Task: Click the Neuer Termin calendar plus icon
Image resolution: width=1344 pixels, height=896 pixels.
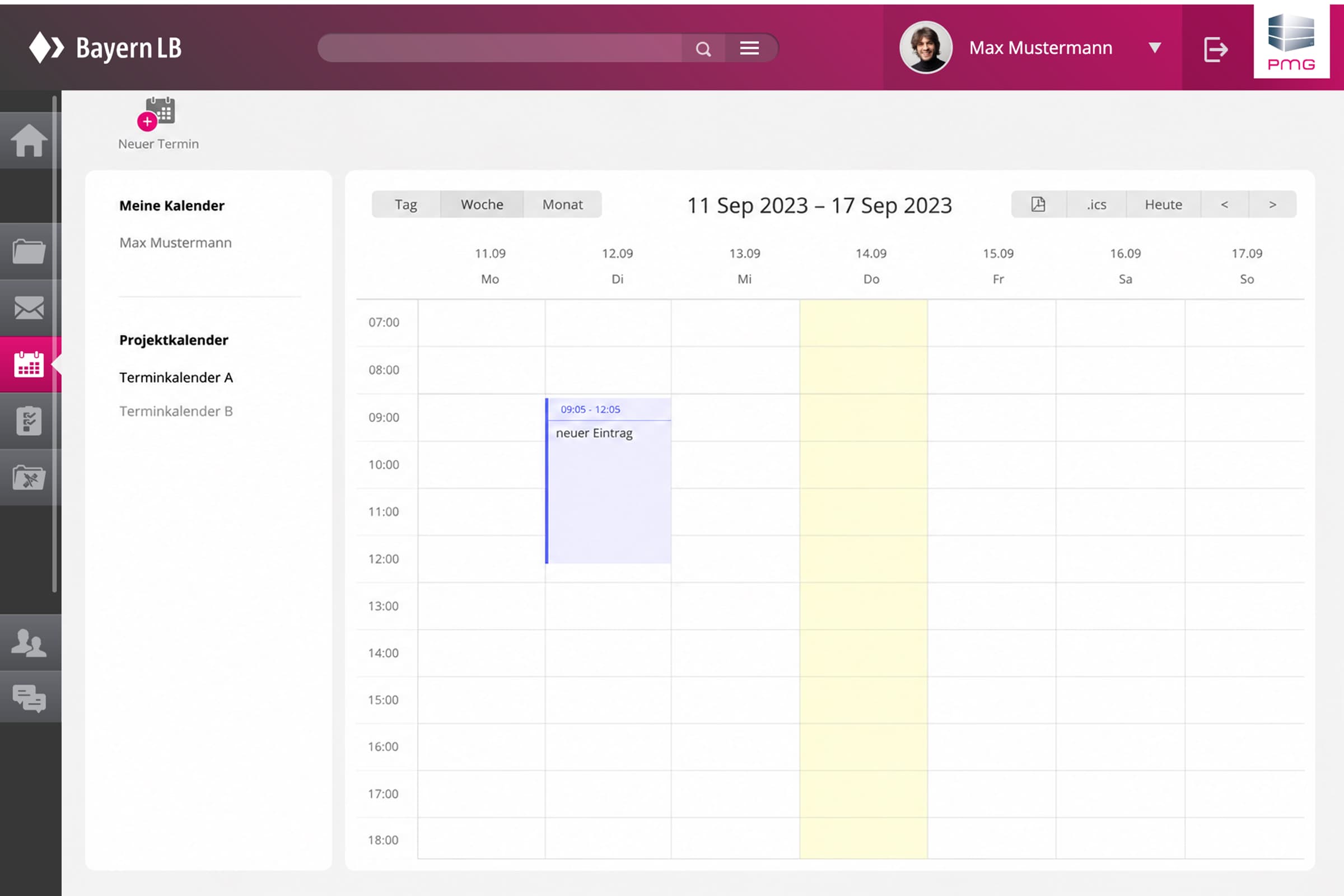Action: (157, 113)
